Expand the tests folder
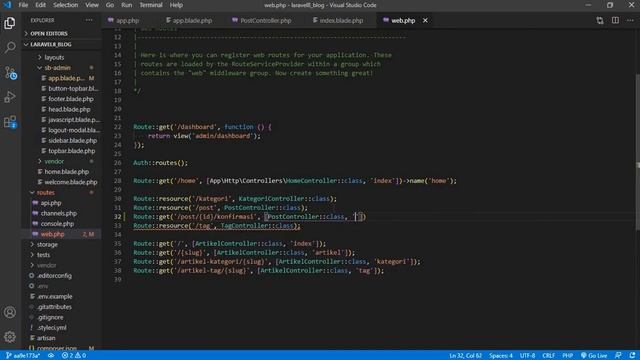This screenshot has height=360, width=640. click(44, 255)
